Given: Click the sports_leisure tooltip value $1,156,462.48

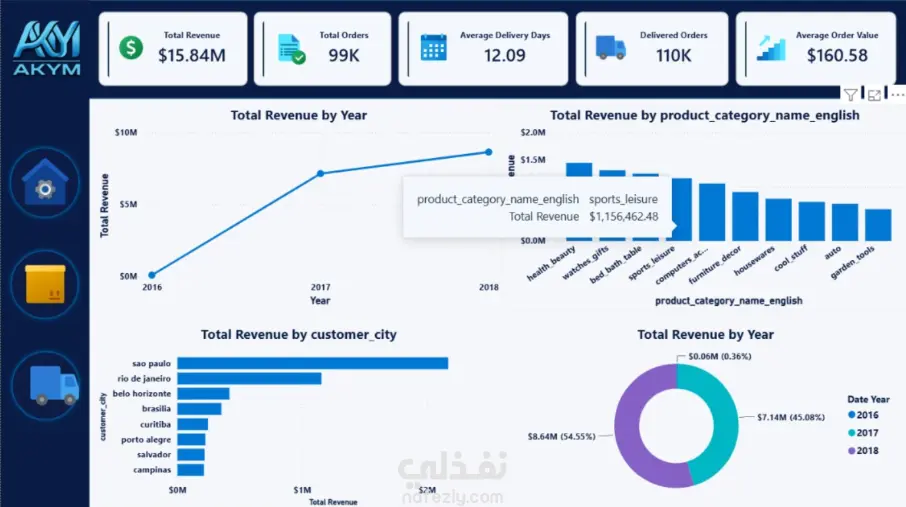Looking at the screenshot, I should pos(623,216).
